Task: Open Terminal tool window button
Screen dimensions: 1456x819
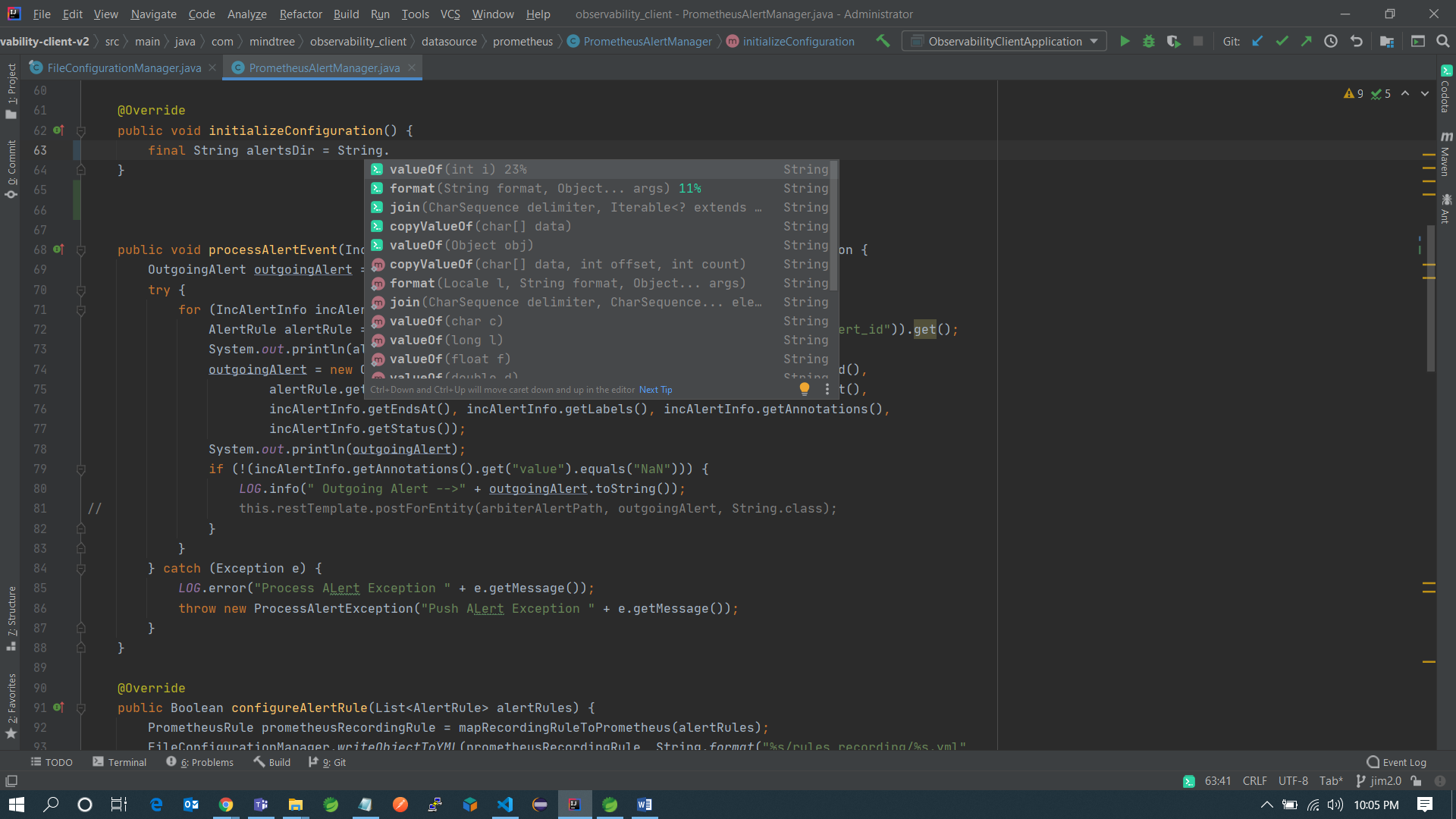Action: [x=119, y=762]
